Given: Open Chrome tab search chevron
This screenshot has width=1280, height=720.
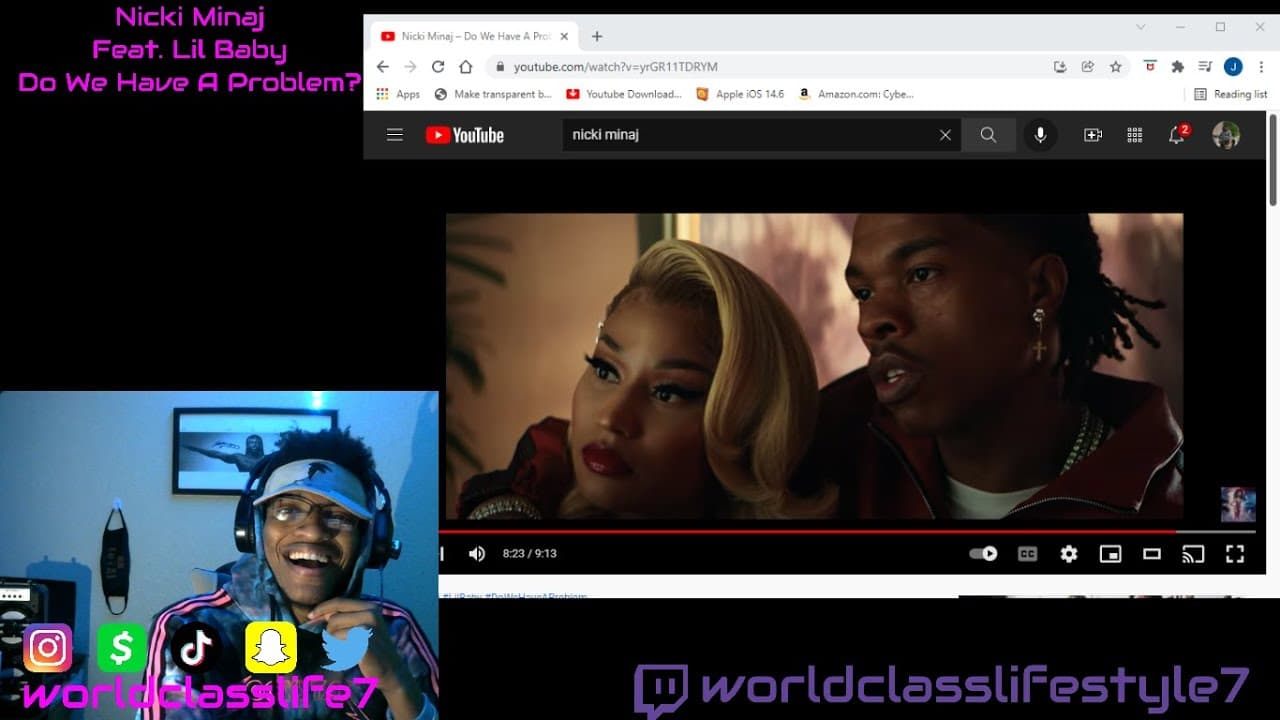Looking at the screenshot, I should coord(1141,27).
